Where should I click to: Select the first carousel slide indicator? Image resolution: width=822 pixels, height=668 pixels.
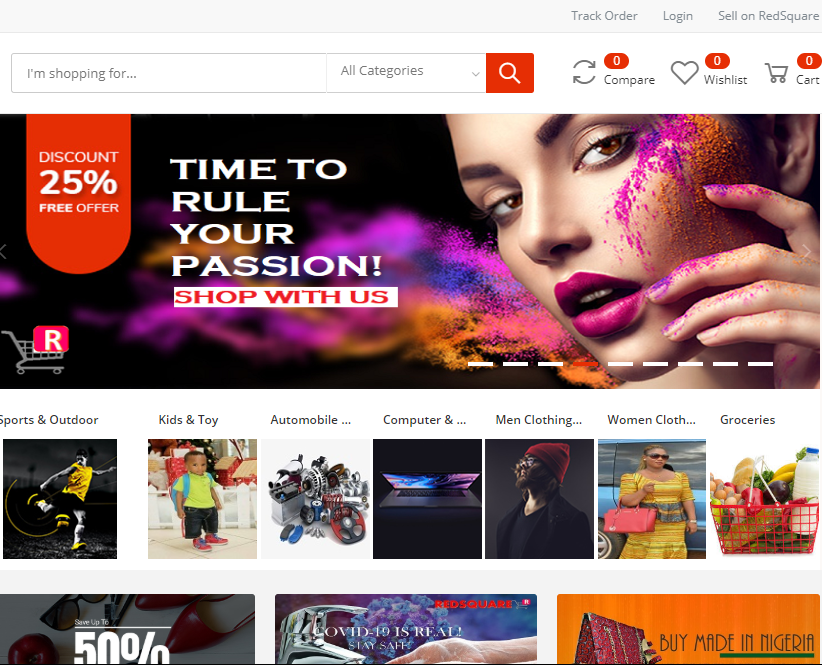point(480,364)
